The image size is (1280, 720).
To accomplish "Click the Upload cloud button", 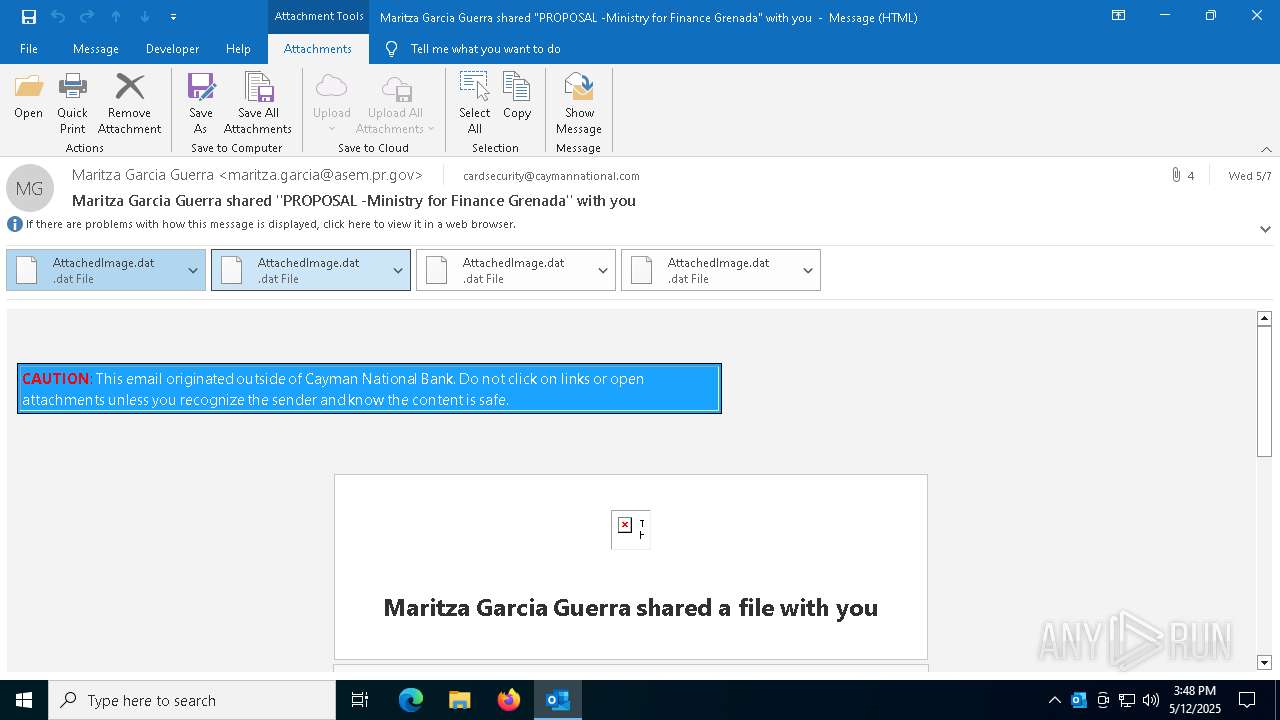I will click(x=331, y=103).
